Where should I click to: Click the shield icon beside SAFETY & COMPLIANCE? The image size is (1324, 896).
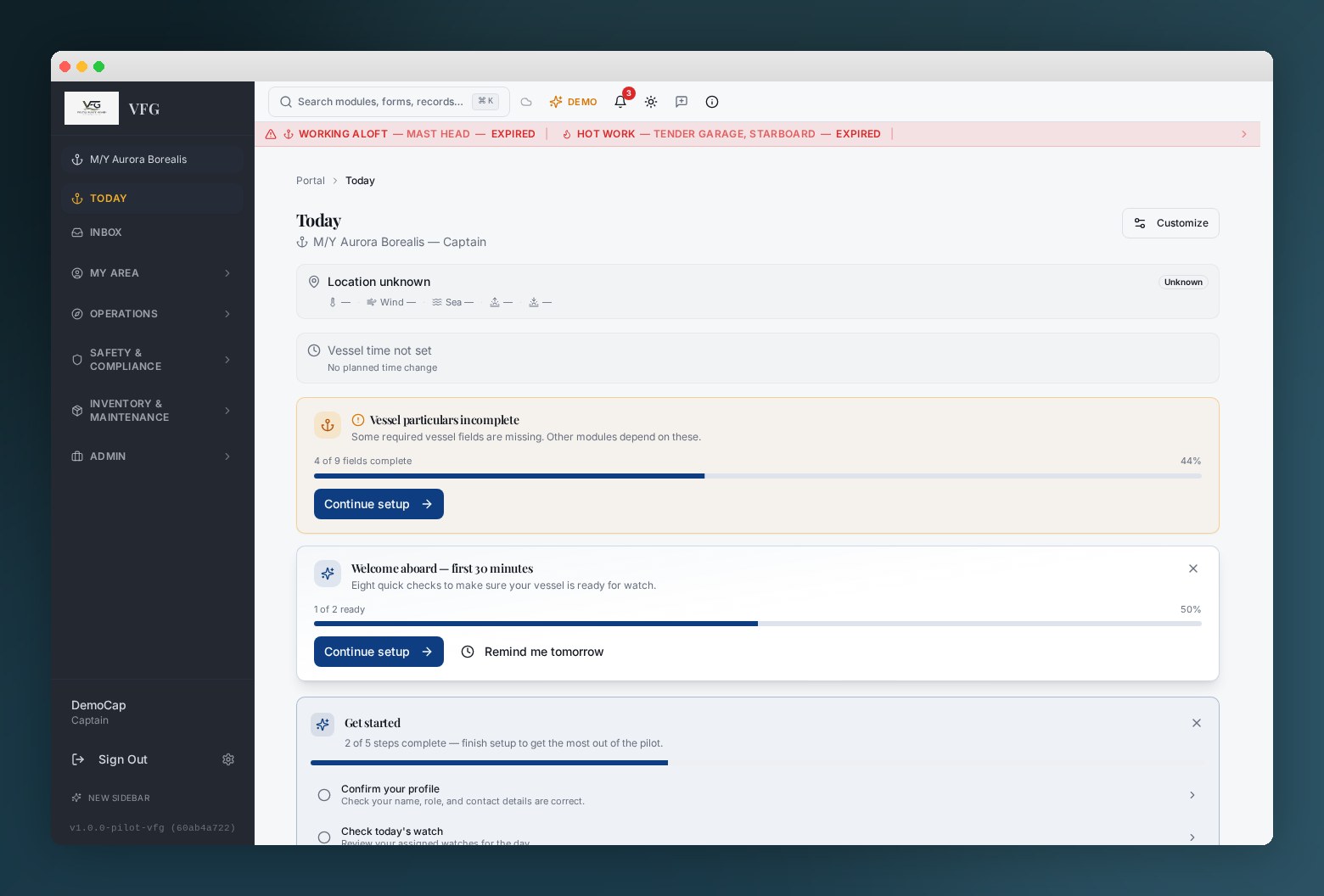point(77,360)
